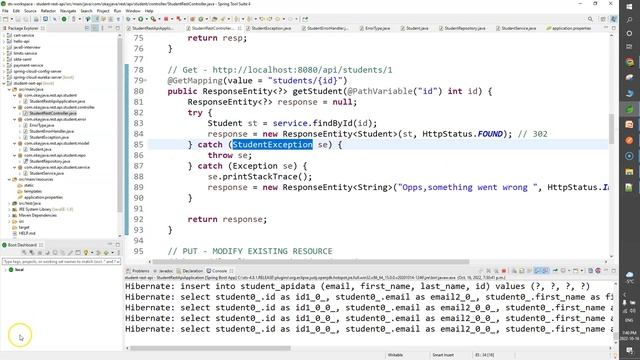Viewport: 640px width, 360px height.
Task: Select HELP.md in Package Explorer
Action: click(27, 233)
